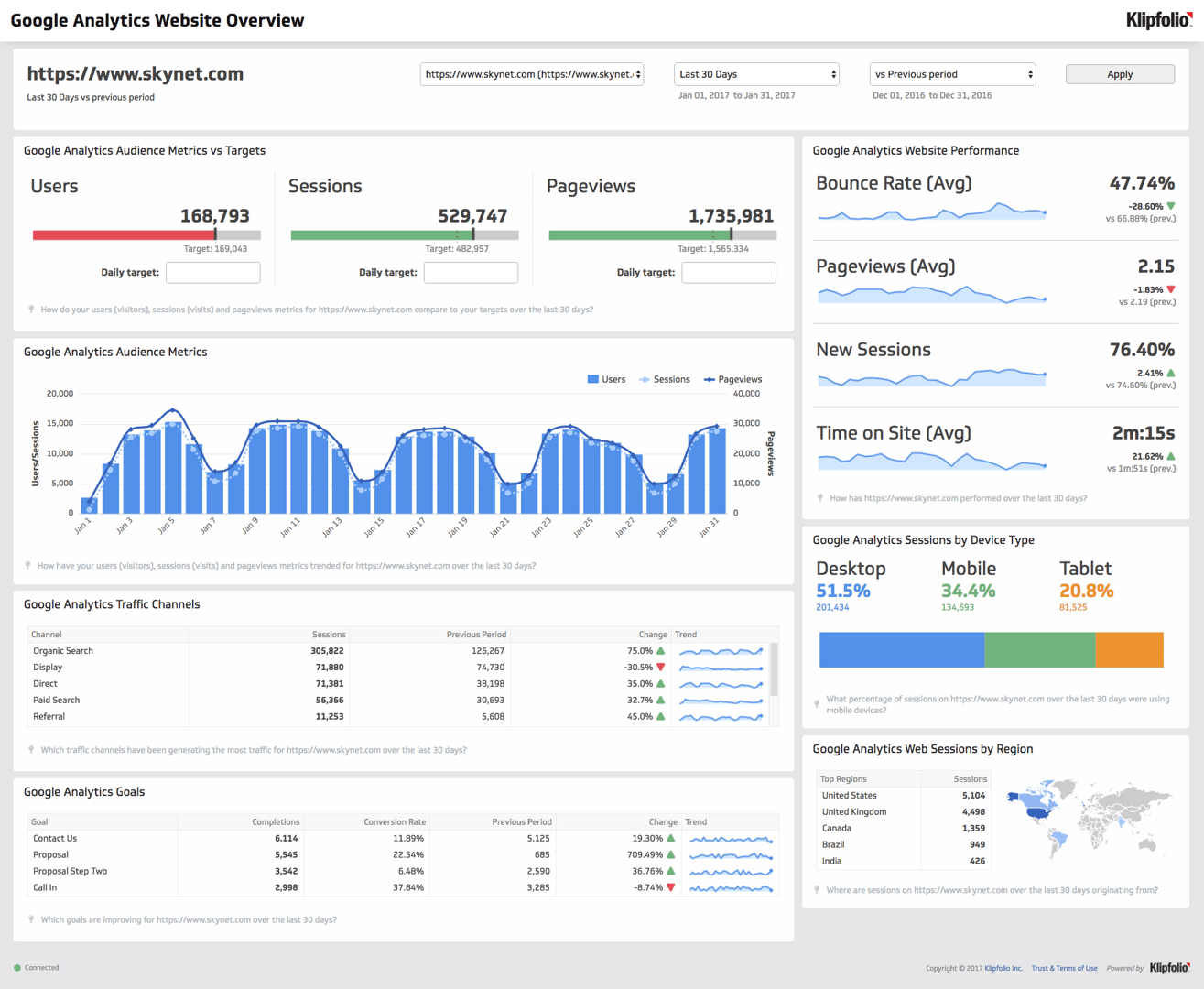Toggle the Users series in the chart legend
The width and height of the screenshot is (1204, 989).
point(606,378)
